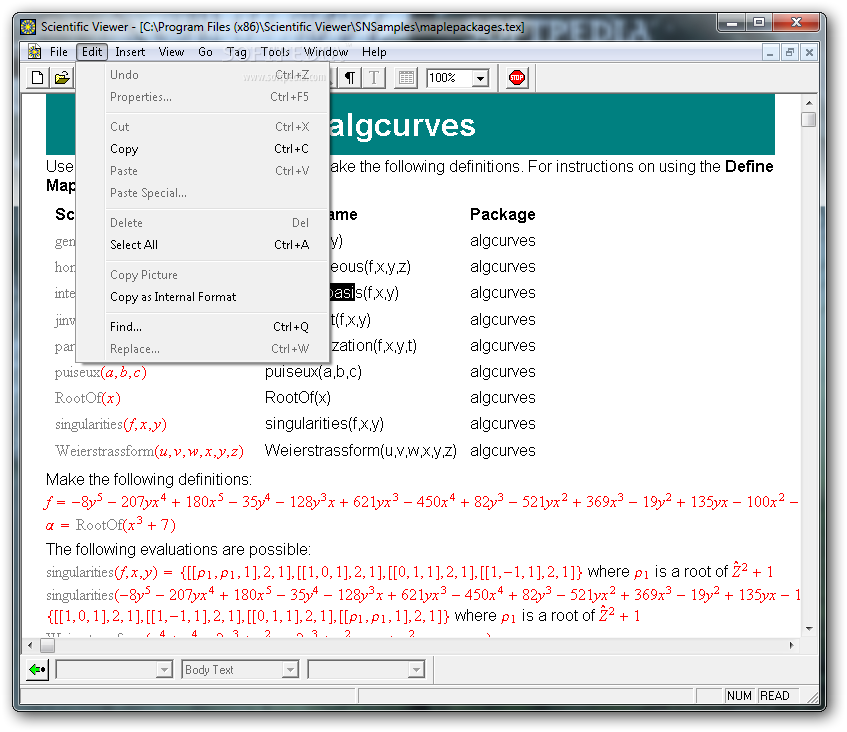Close the Edit menu
Image resolution: width=847 pixels, height=732 pixels.
pos(92,52)
